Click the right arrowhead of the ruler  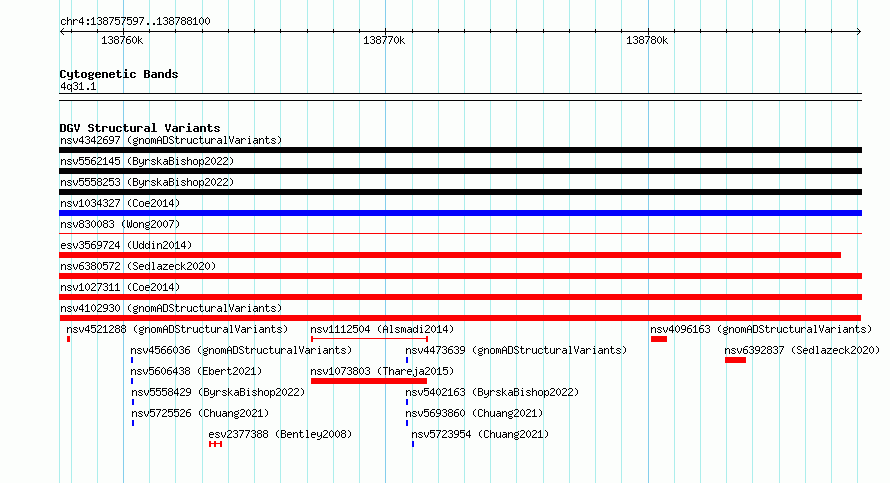(859, 32)
